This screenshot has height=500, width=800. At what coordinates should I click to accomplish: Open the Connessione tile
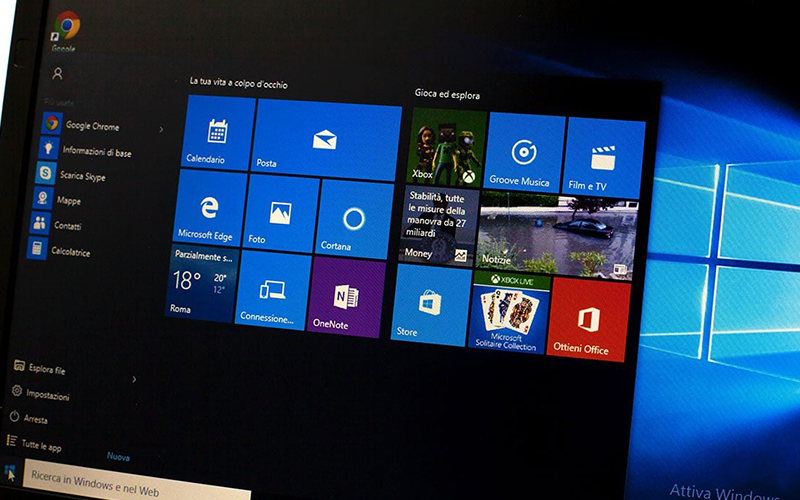pos(273,289)
